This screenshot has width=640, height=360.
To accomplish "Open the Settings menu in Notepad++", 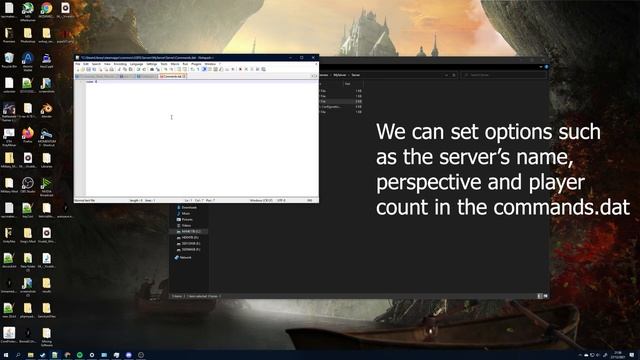I will click(151, 64).
